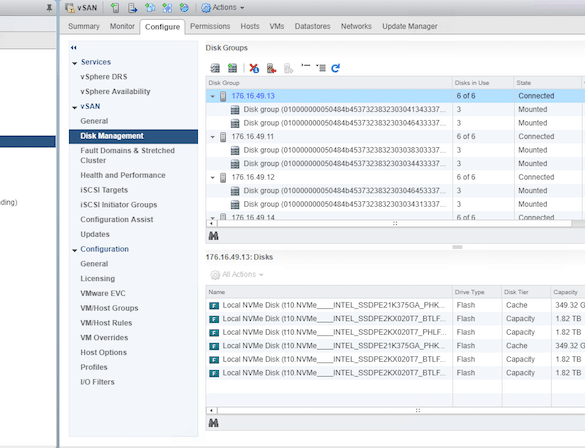Collapse host 176.16.49.14 row
Image resolution: width=585 pixels, height=448 pixels.
[x=212, y=217]
